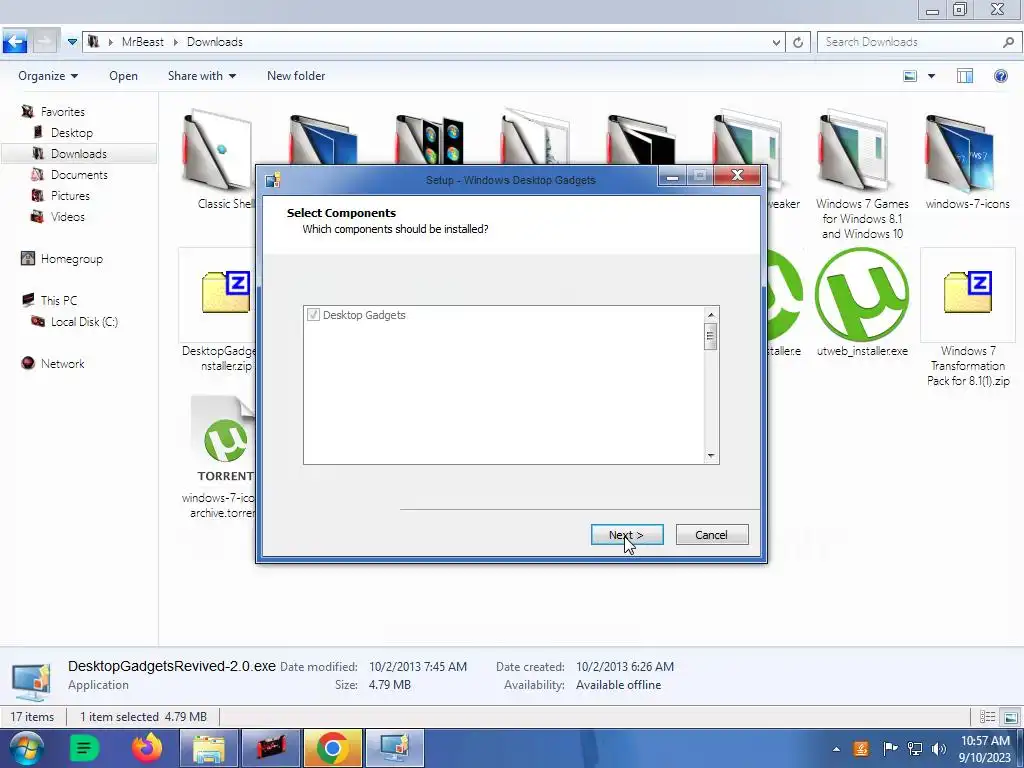Viewport: 1024px width, 768px height.
Task: Switch to large icons view in status bar
Action: [1010, 717]
